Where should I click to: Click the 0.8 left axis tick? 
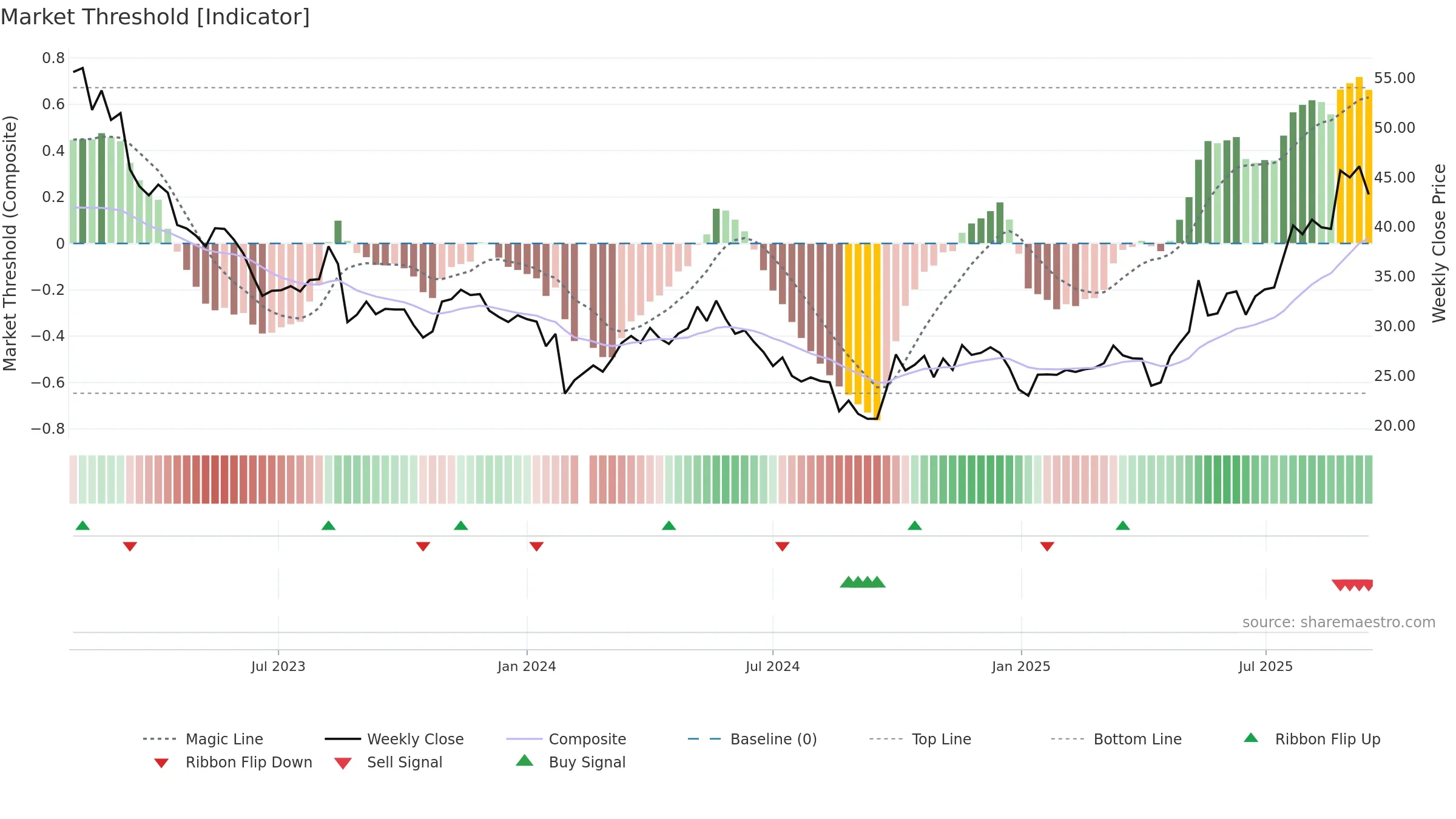pyautogui.click(x=53, y=58)
